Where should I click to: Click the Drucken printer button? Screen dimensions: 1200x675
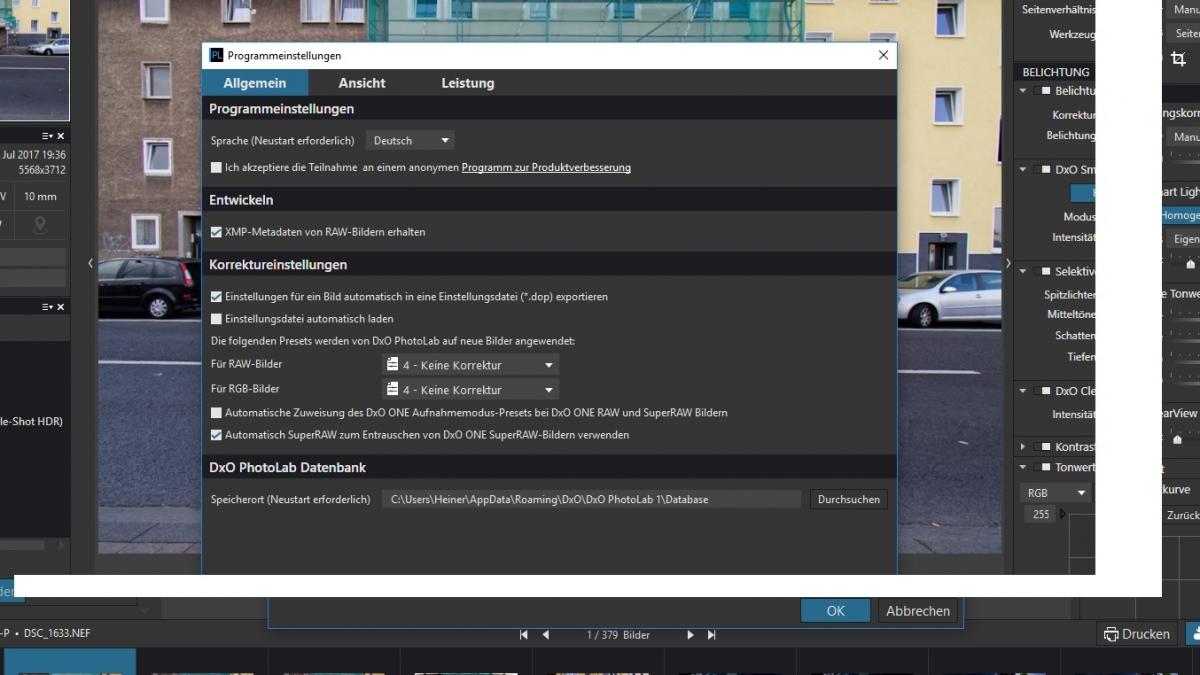(1137, 634)
